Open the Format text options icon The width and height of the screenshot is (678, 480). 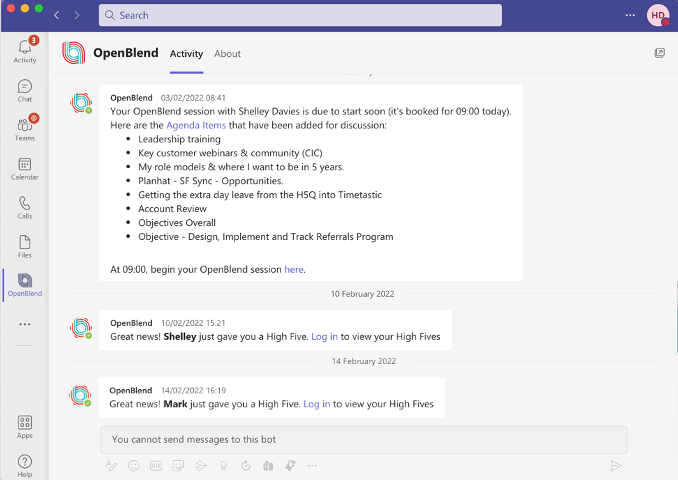(111, 465)
